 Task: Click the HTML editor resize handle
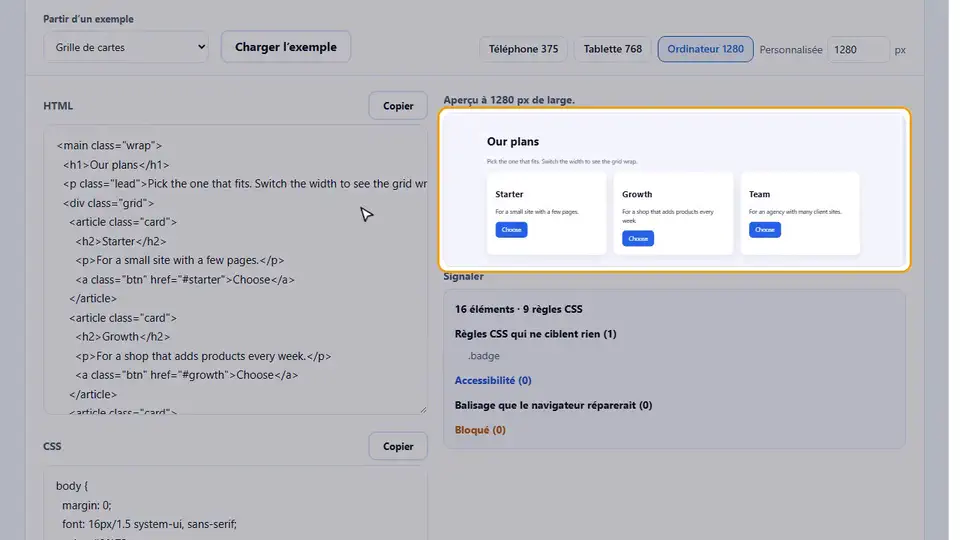click(423, 410)
